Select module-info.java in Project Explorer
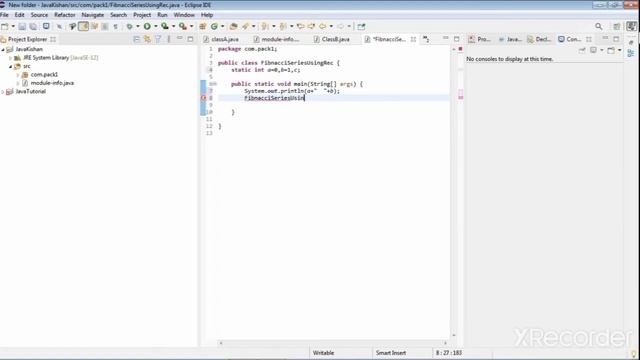The image size is (640, 360). tap(52, 83)
